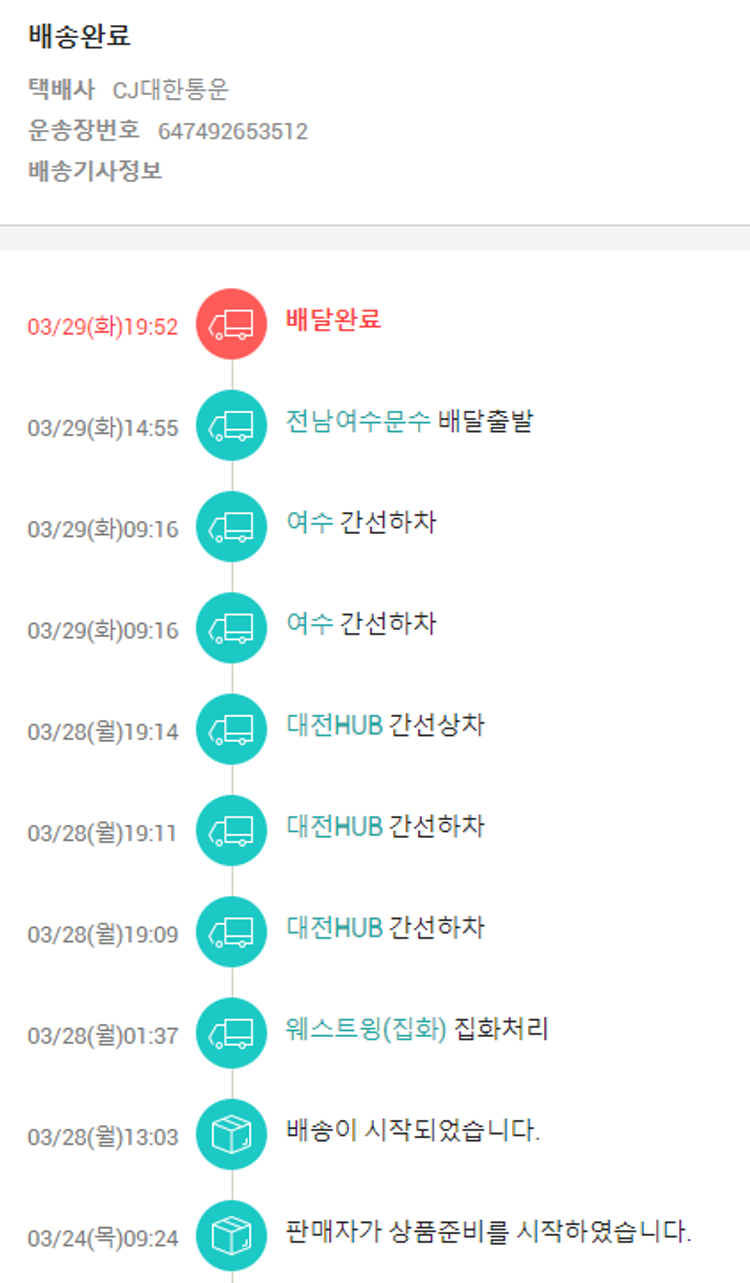Click the truck icon at 03/28(월)19:11
Viewport: 750px width, 1283px height.
231,831
